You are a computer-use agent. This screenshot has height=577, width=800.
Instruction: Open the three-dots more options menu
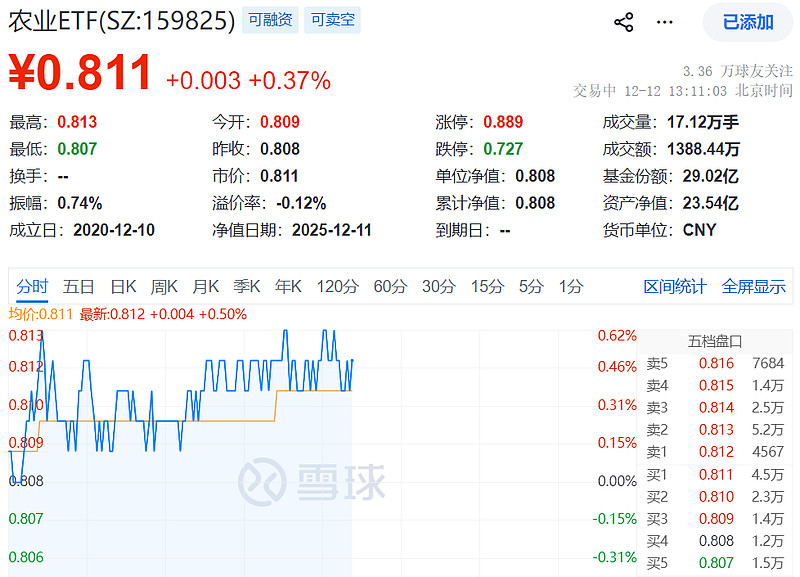point(664,22)
